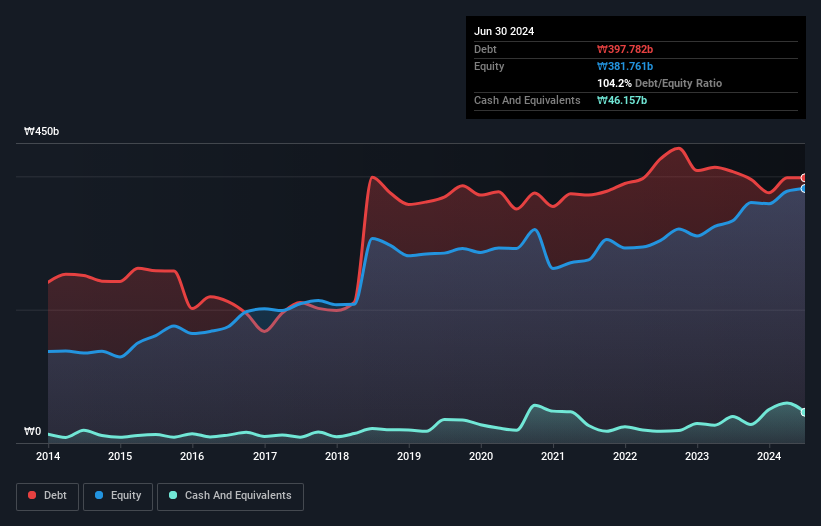
Task: Toggle the Cash And Equivalents legend button
Action: 230,496
